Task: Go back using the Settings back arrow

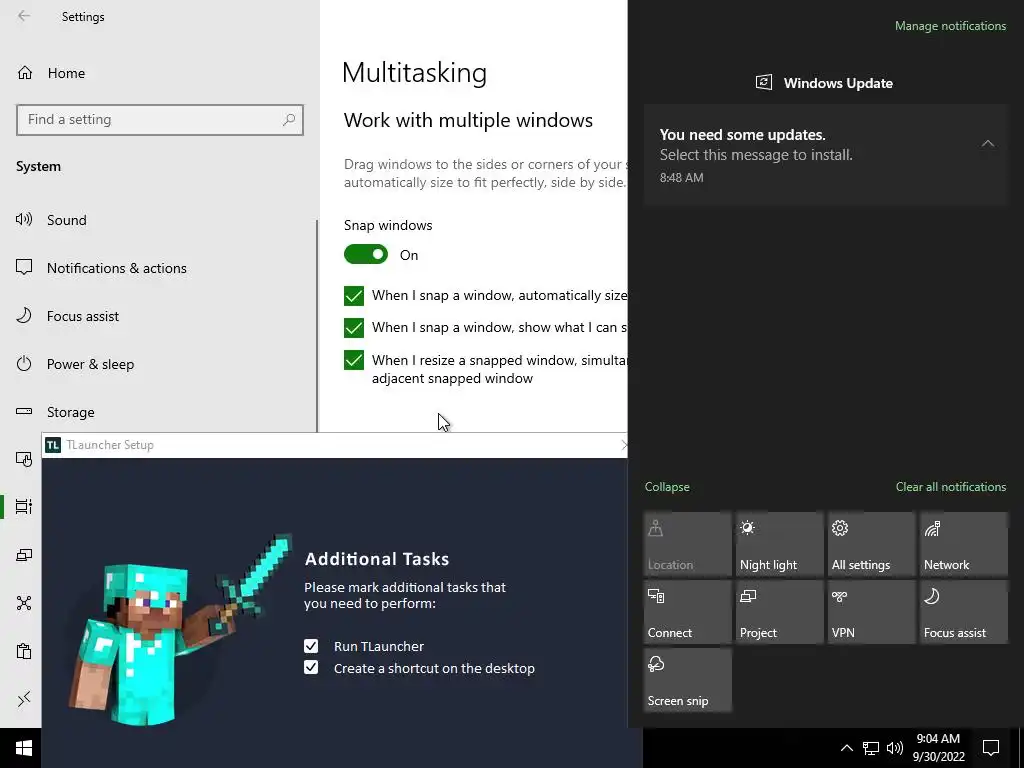Action: pyautogui.click(x=24, y=16)
